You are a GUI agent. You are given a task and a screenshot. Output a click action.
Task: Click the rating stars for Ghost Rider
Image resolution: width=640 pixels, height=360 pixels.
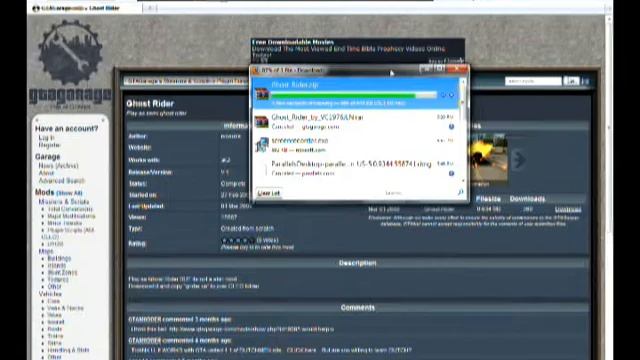tap(238, 240)
